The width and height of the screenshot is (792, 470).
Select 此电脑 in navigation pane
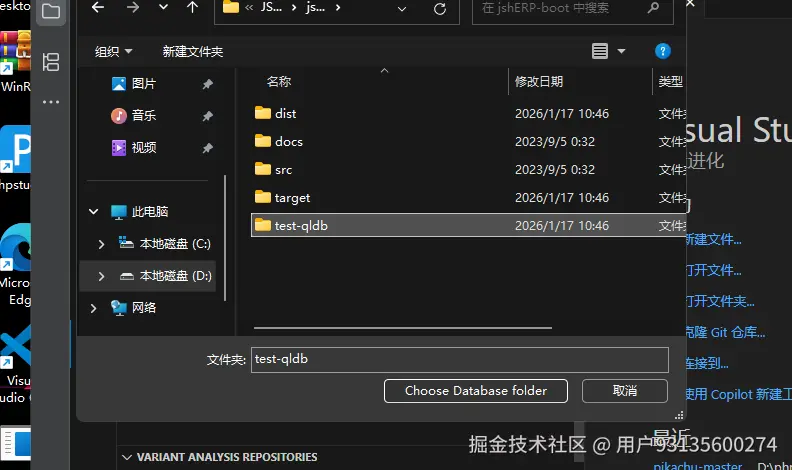150,212
